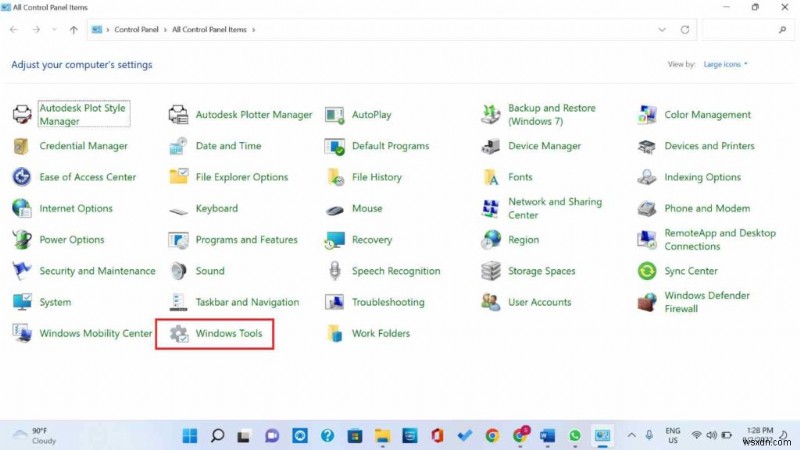
Task: Click the Keyboard icon
Action: [178, 209]
